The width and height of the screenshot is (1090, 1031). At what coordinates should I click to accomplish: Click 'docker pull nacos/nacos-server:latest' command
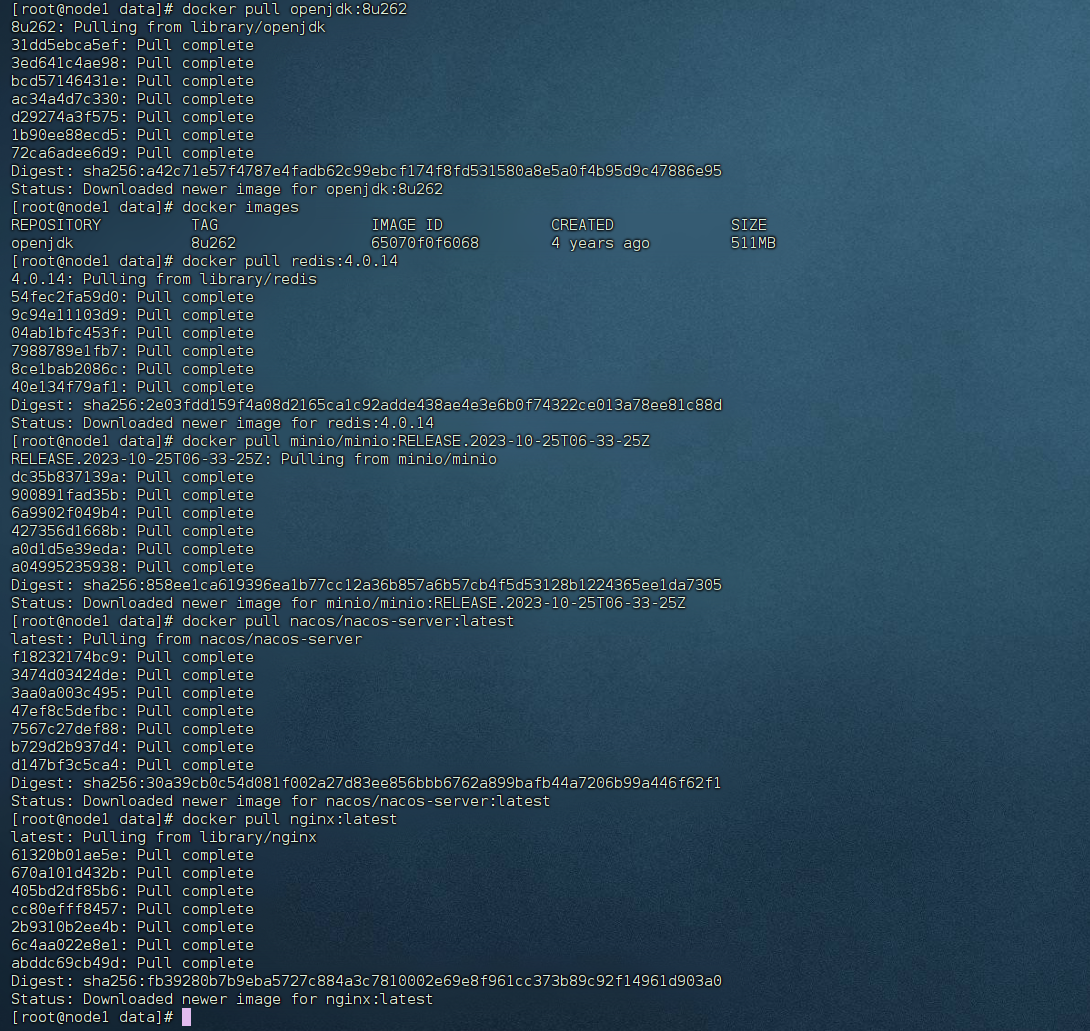(348, 622)
